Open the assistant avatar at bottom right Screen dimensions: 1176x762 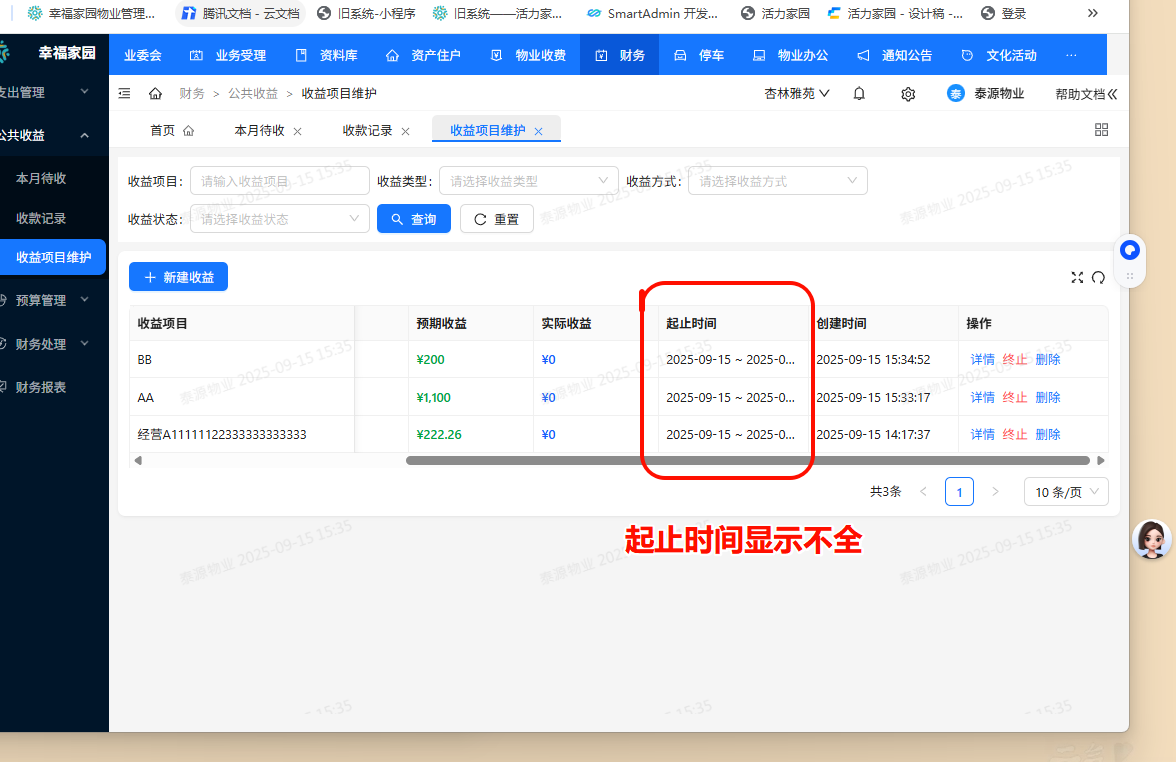(x=1152, y=538)
